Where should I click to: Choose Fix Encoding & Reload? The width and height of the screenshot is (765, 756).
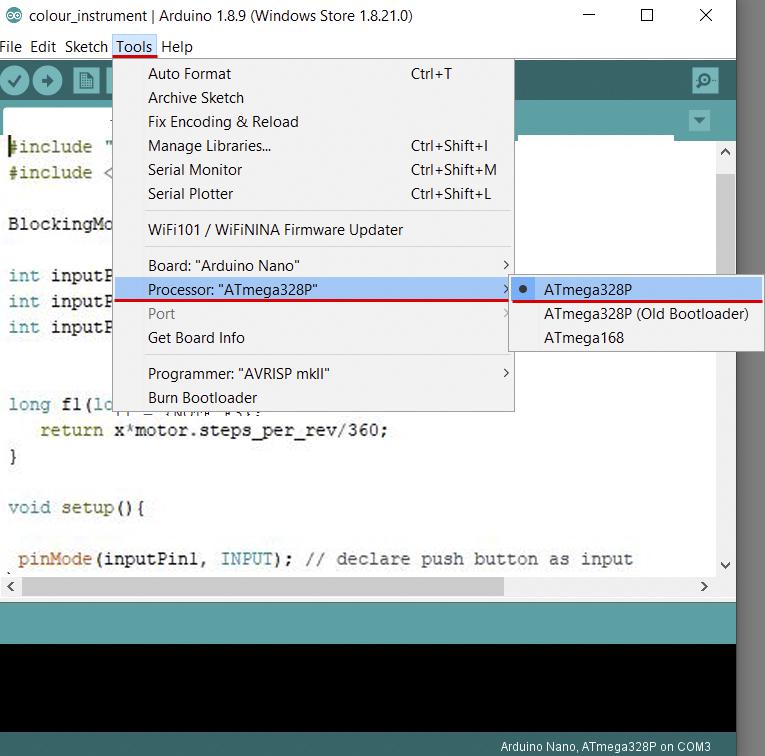[313, 121]
